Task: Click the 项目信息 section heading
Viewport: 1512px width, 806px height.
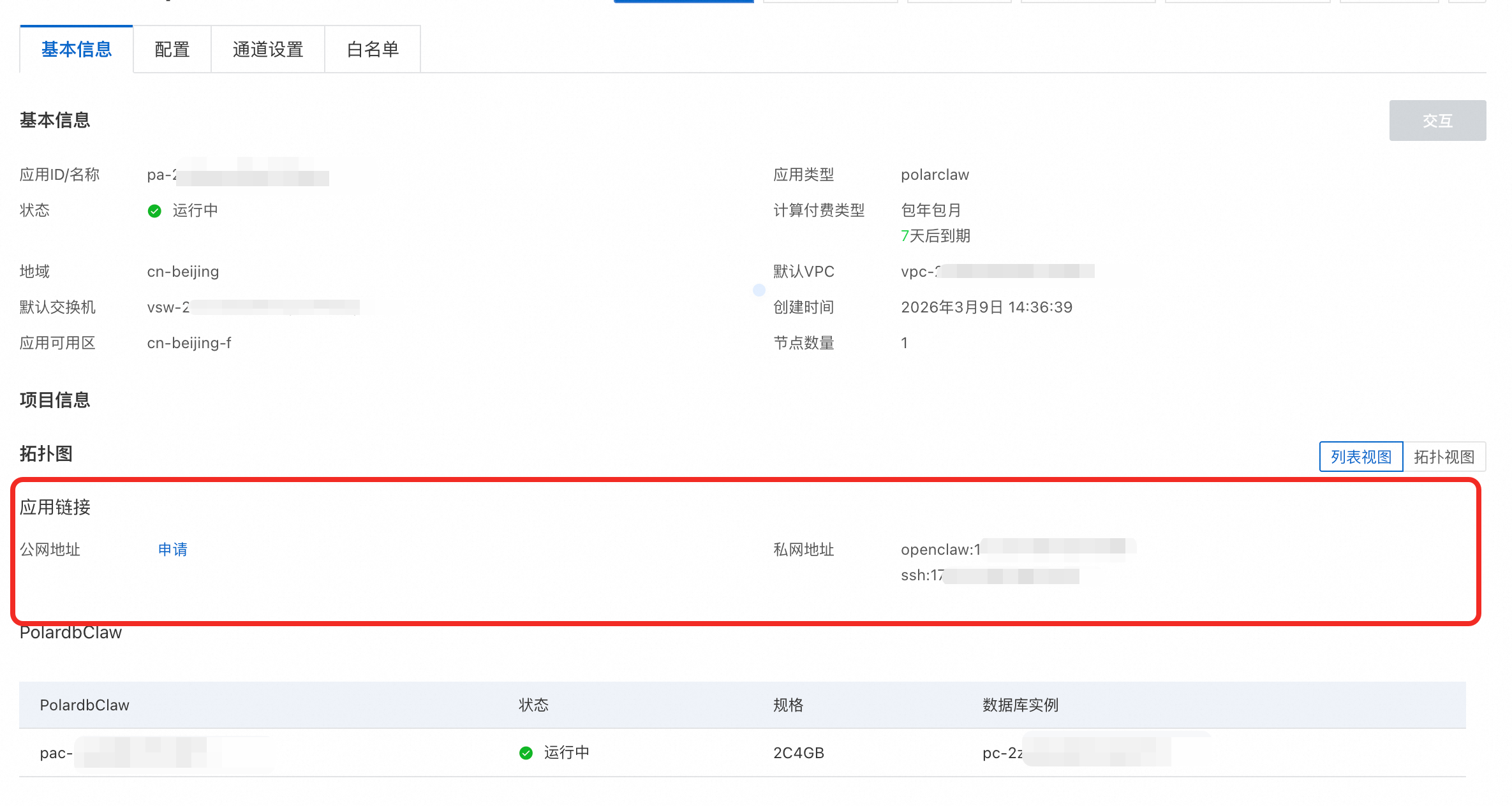Action: coord(55,400)
